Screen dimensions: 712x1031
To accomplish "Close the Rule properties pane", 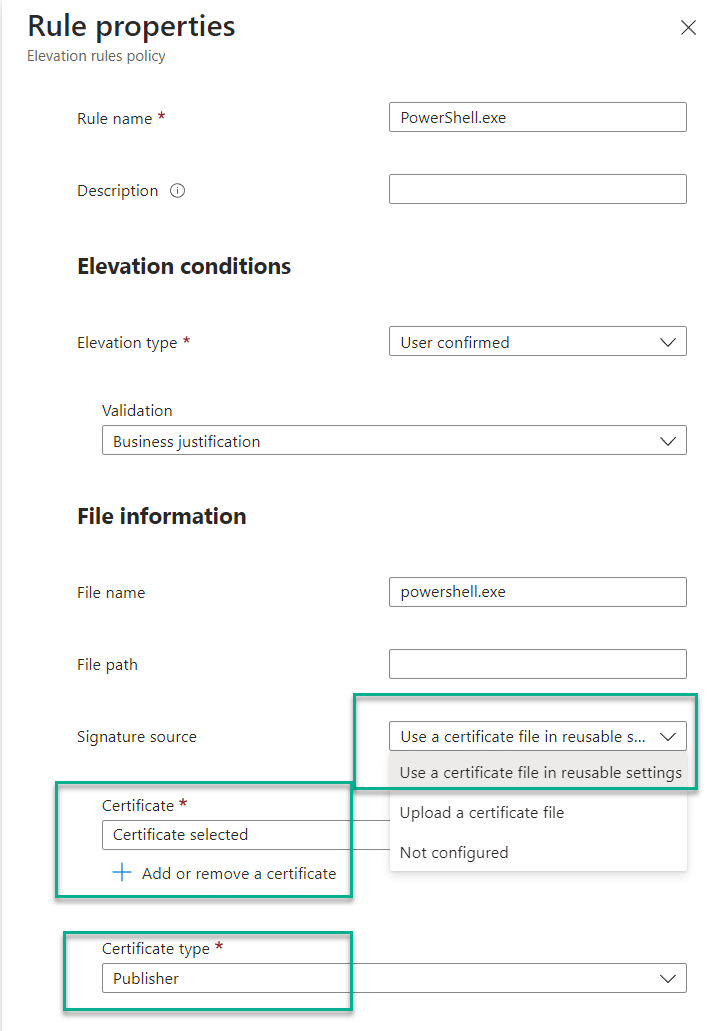I will (x=688, y=27).
